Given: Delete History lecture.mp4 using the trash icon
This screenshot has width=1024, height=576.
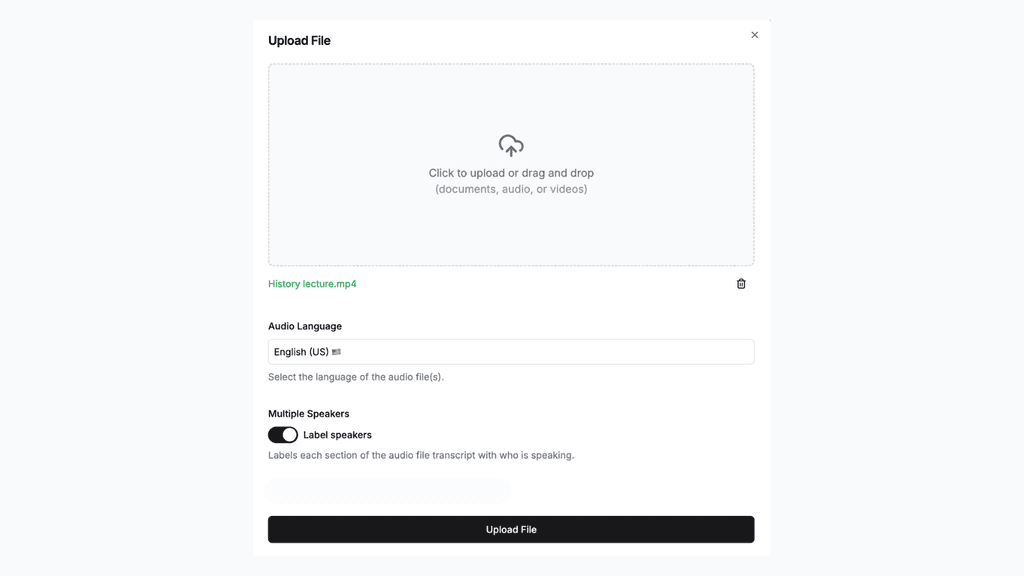Looking at the screenshot, I should pyautogui.click(x=741, y=284).
